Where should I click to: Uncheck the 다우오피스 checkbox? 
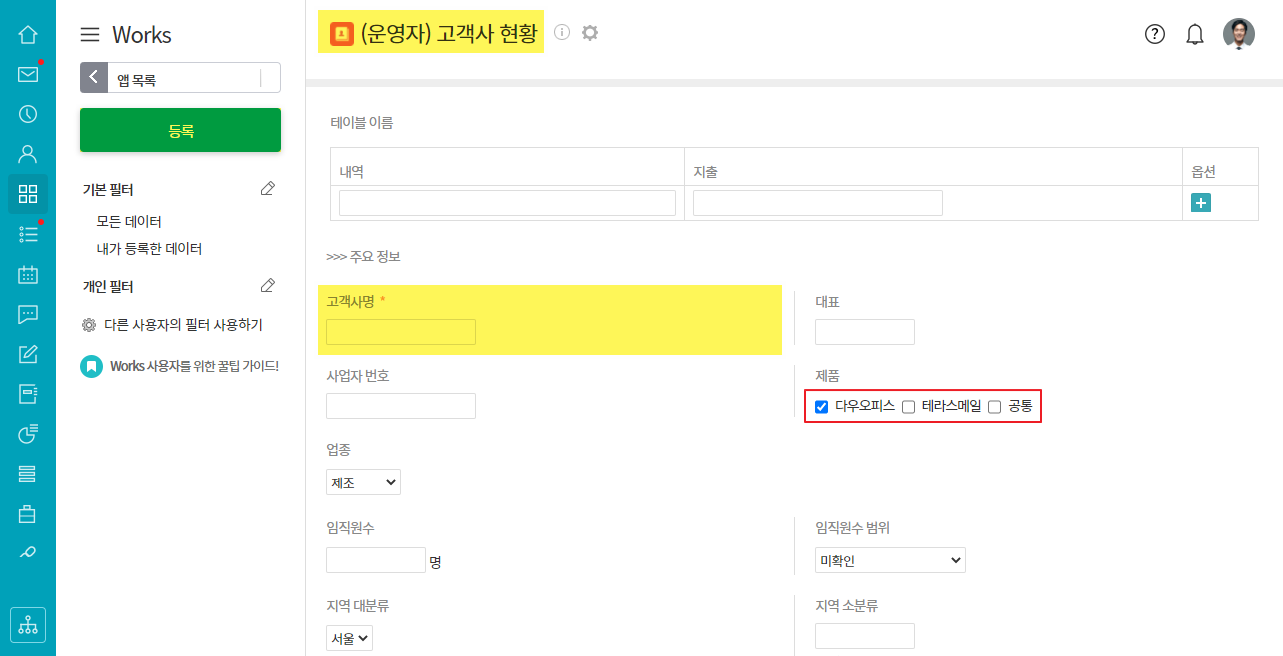822,407
